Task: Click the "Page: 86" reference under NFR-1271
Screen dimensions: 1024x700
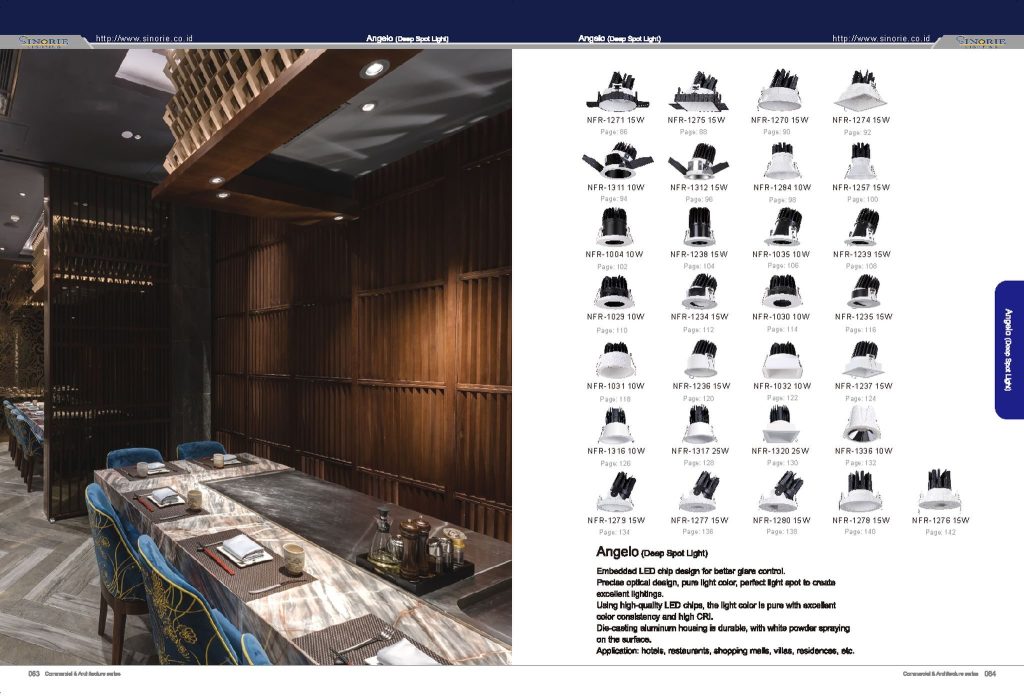Action: pyautogui.click(x=614, y=132)
